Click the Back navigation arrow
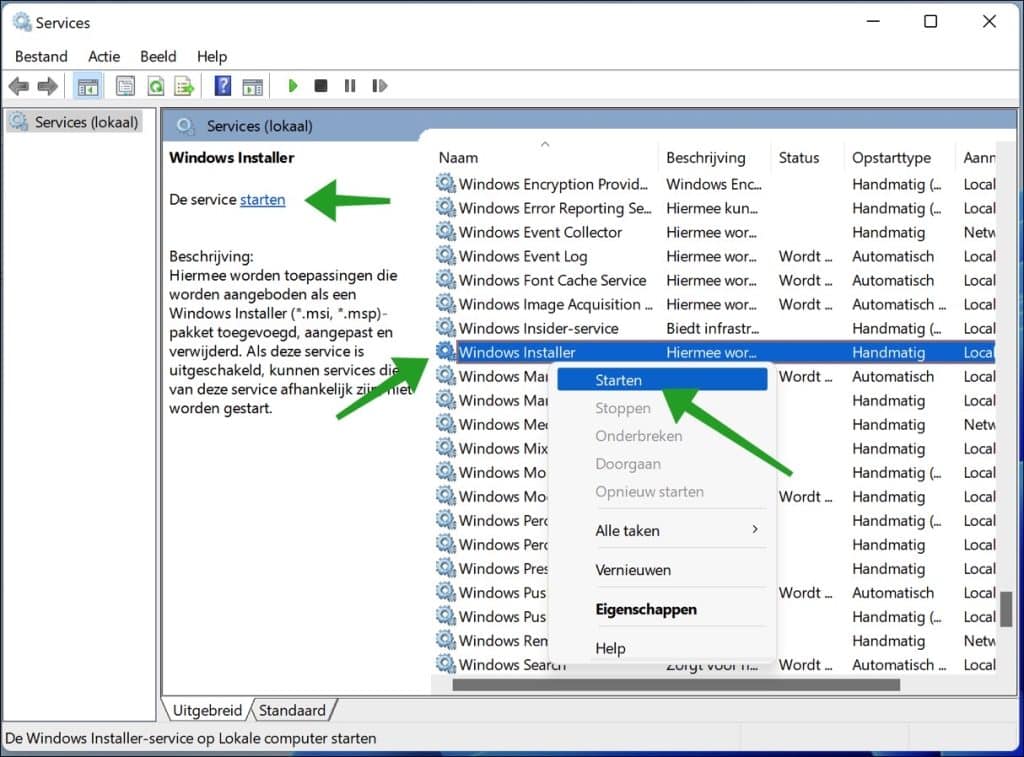1024x757 pixels. coord(18,85)
